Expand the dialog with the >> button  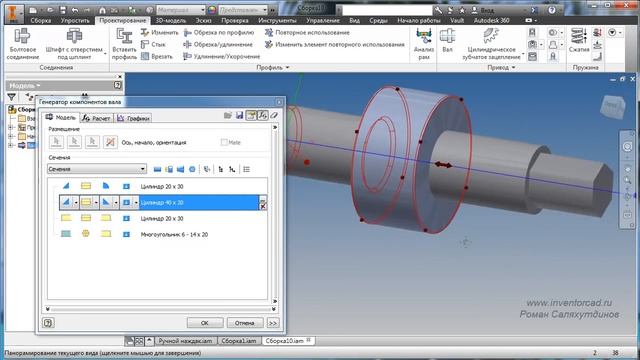pyautogui.click(x=273, y=323)
